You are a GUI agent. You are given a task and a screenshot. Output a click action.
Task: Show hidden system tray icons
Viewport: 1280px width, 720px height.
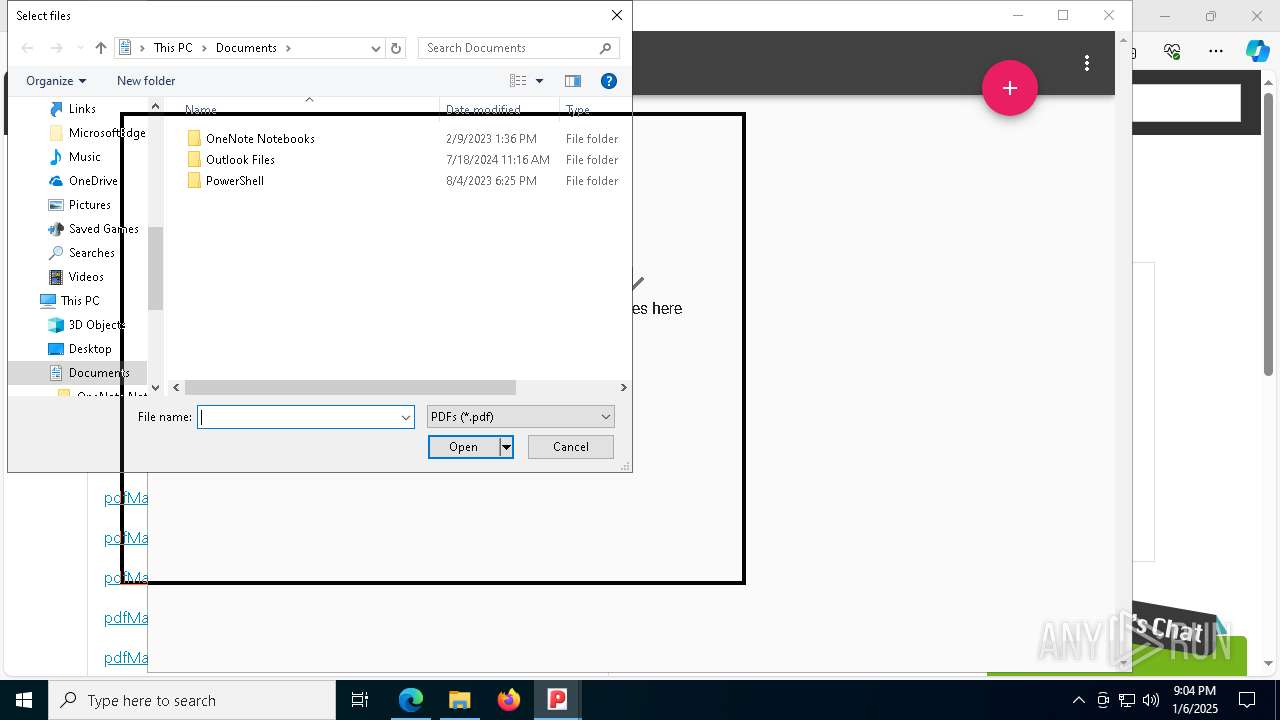coord(1078,700)
